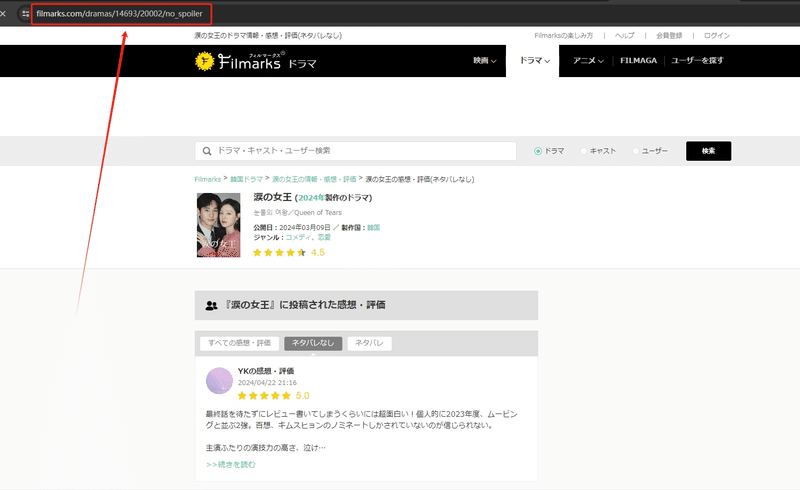The width and height of the screenshot is (800, 490).
Task: Click the 韓国 production country link
Action: tap(373, 228)
